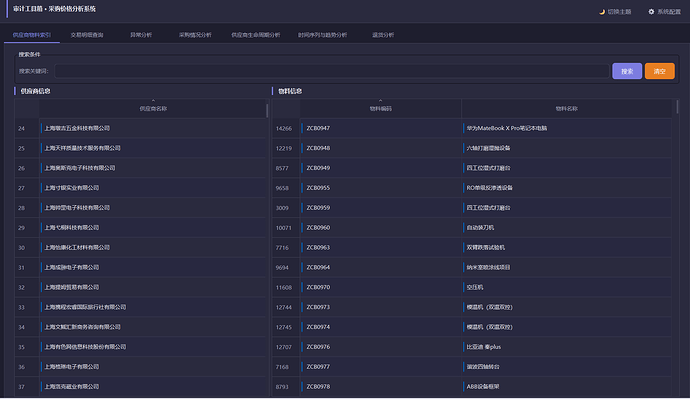Viewport: 690px width, 399px height.
Task: Click material code ZCB0964
Action: click(318, 267)
